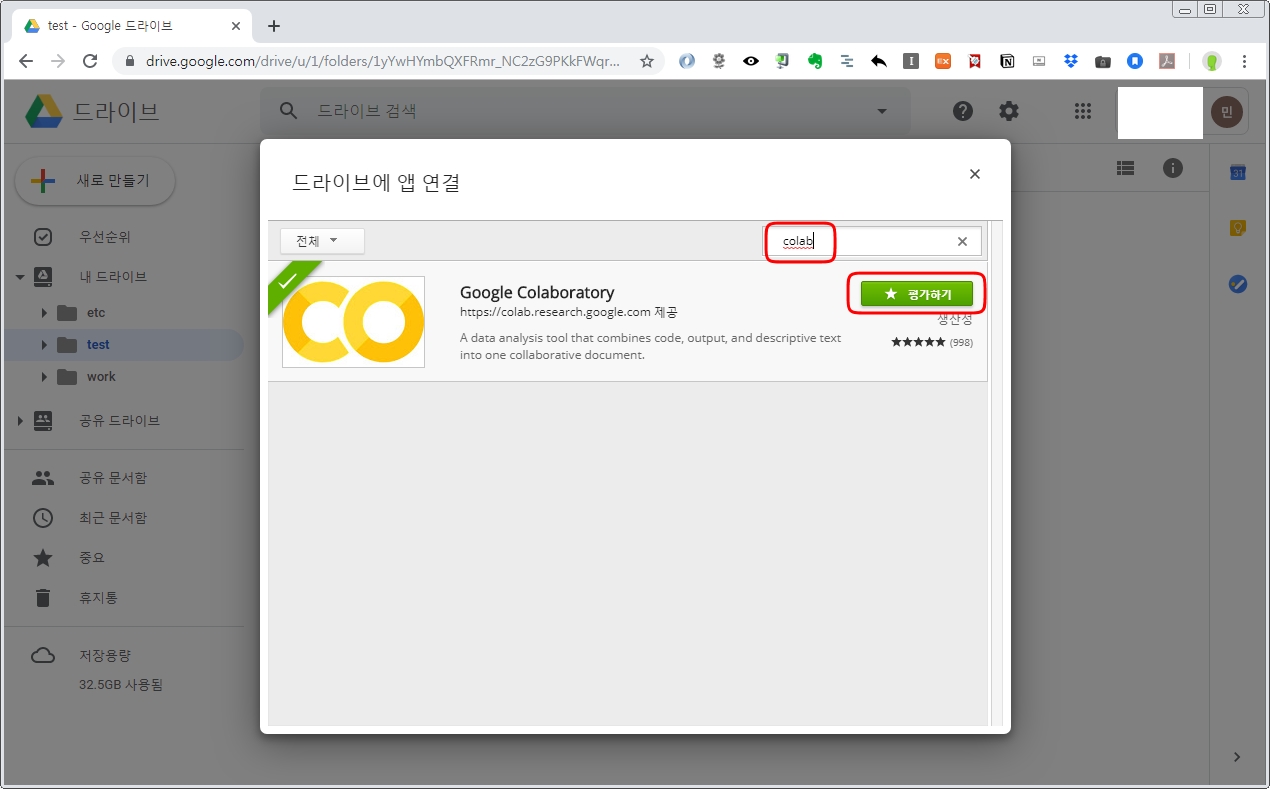Click the Evernote elephant extension icon

click(815, 61)
